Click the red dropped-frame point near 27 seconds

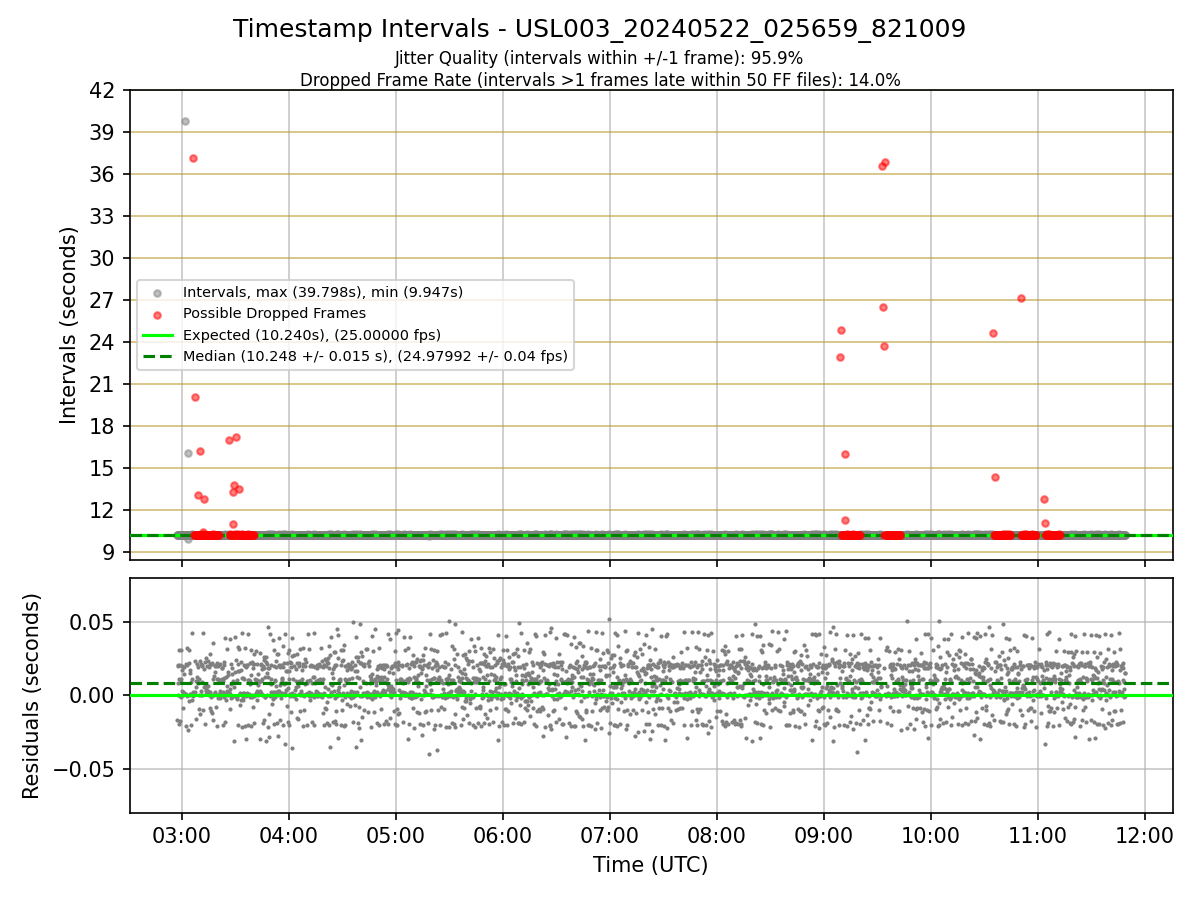[x=1021, y=298]
